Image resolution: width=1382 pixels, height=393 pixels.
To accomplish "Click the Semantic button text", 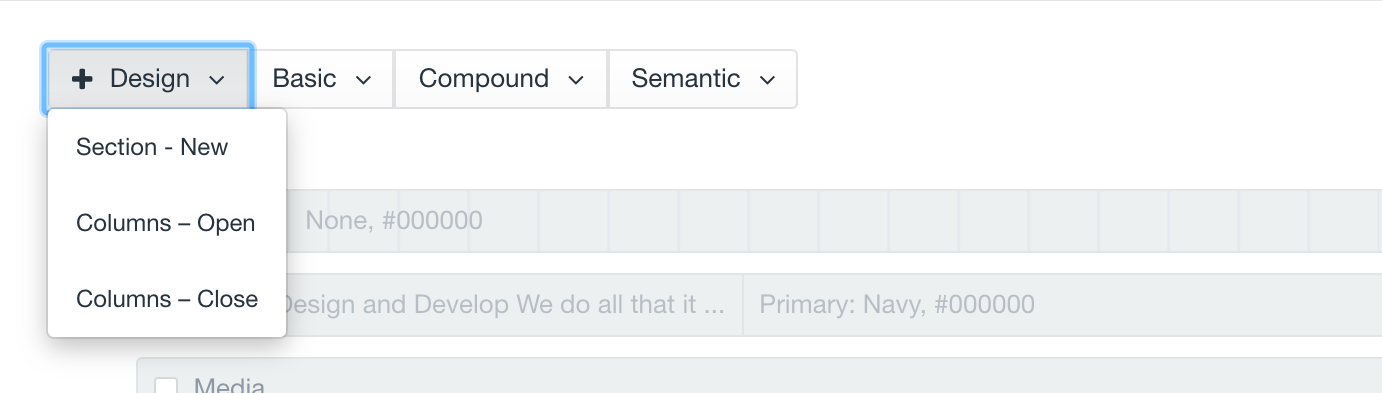I will coord(686,79).
